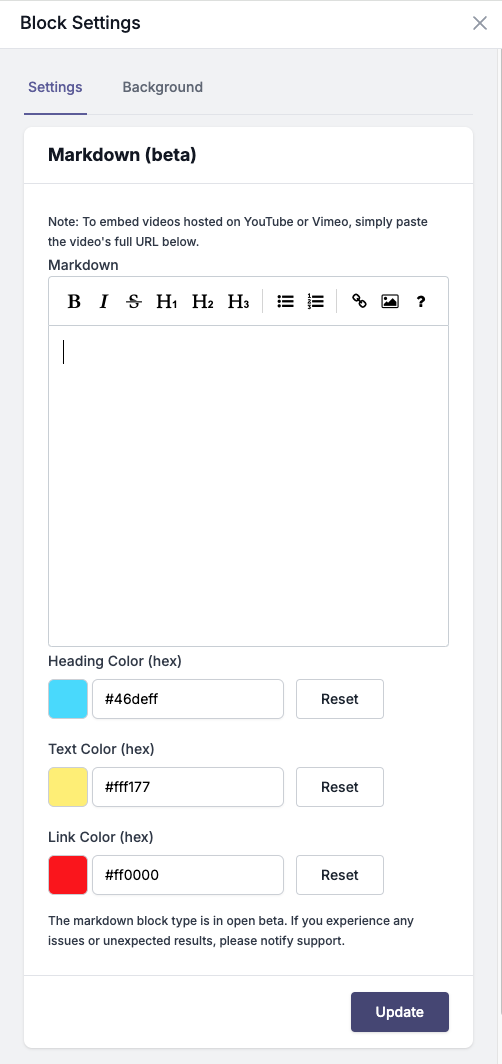The height and width of the screenshot is (1064, 502).
Task: Reset the Link Color
Action: [x=340, y=875]
